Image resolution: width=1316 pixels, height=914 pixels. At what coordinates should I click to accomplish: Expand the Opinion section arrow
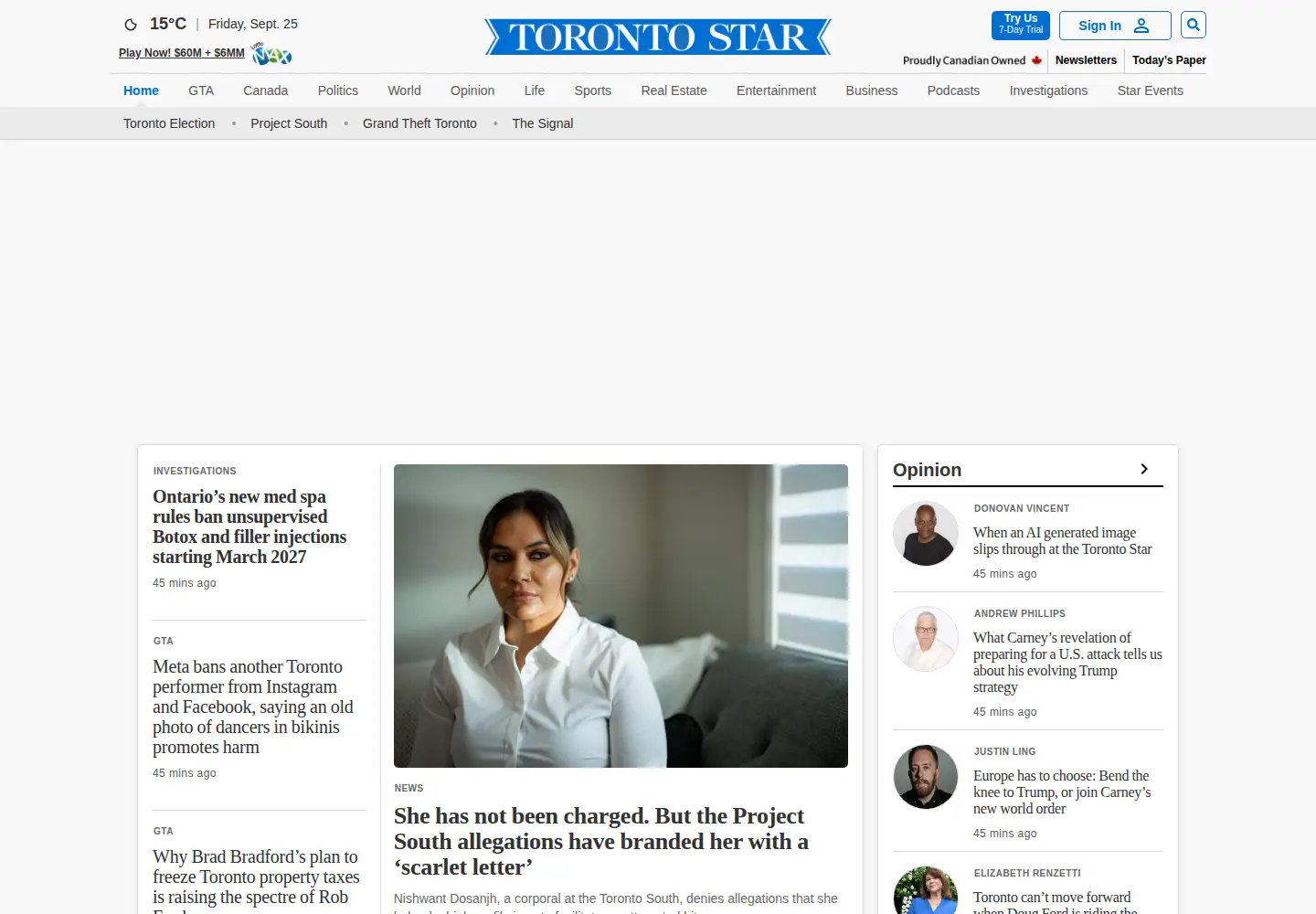[x=1144, y=469]
